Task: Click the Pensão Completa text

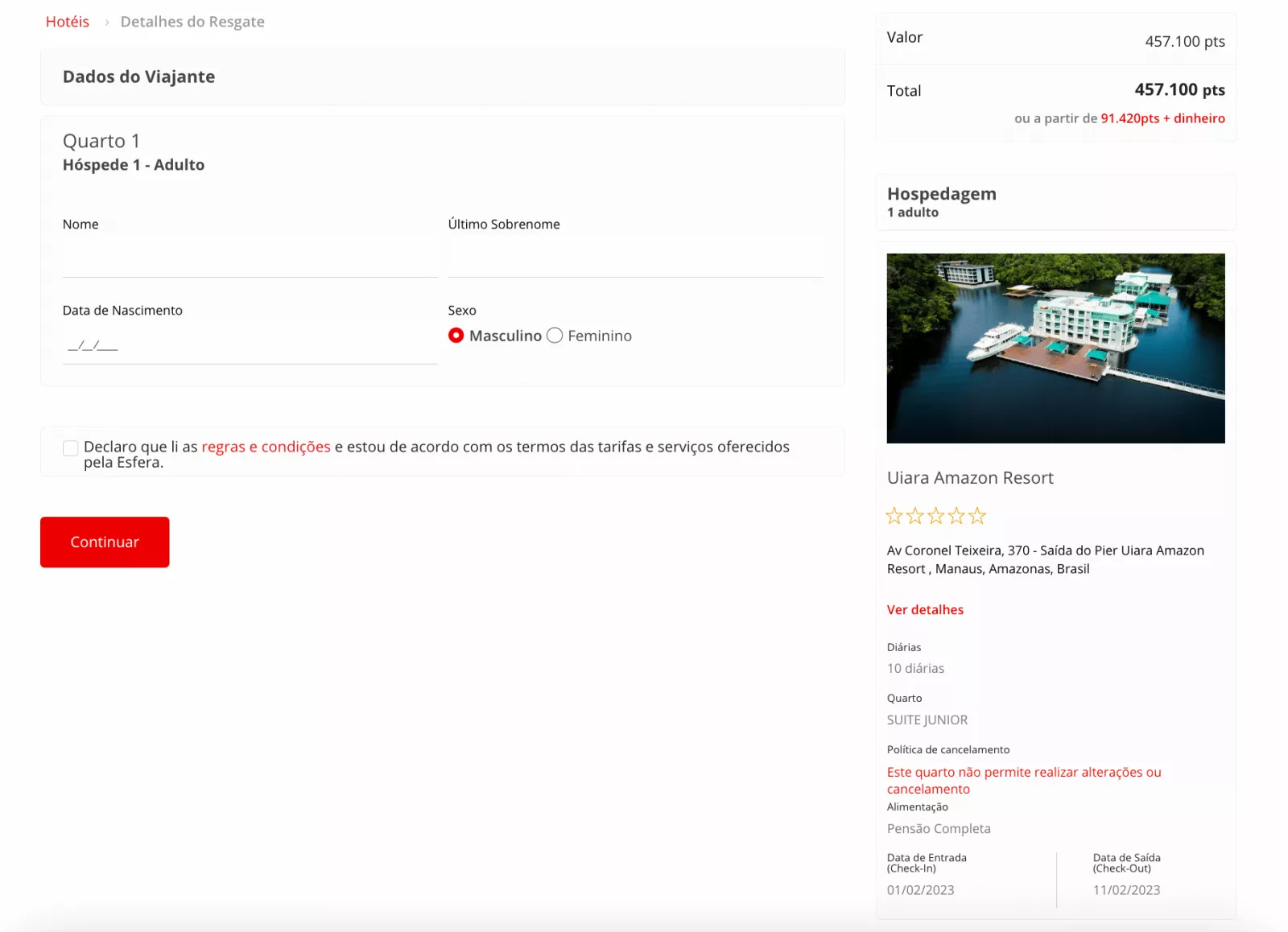Action: 939,829
